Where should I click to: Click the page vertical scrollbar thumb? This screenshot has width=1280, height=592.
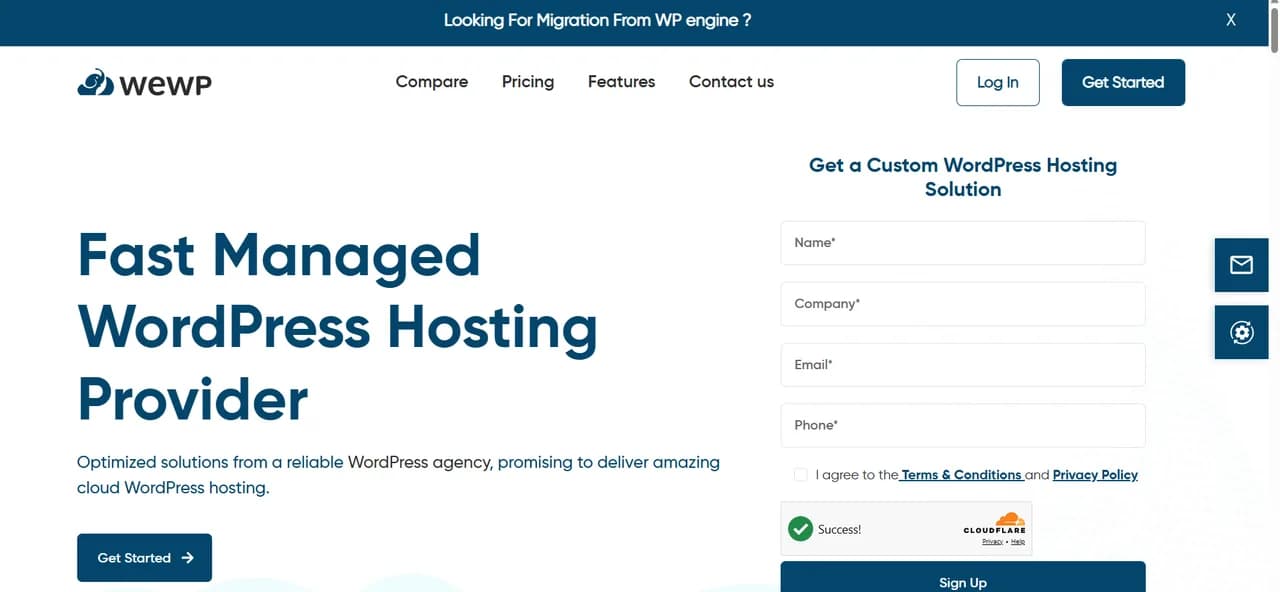point(1274,30)
